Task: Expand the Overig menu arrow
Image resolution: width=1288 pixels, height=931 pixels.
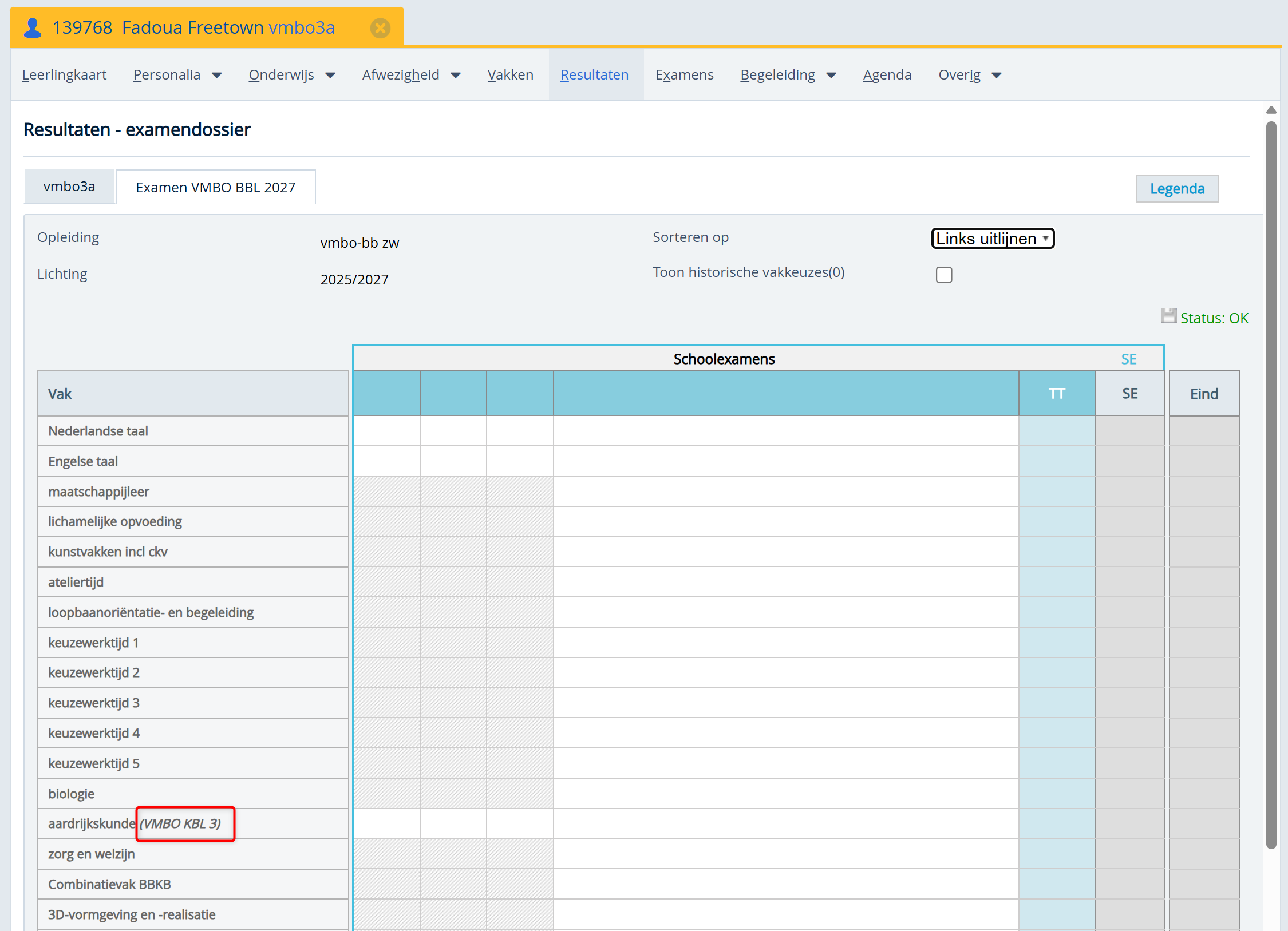Action: [x=997, y=76]
